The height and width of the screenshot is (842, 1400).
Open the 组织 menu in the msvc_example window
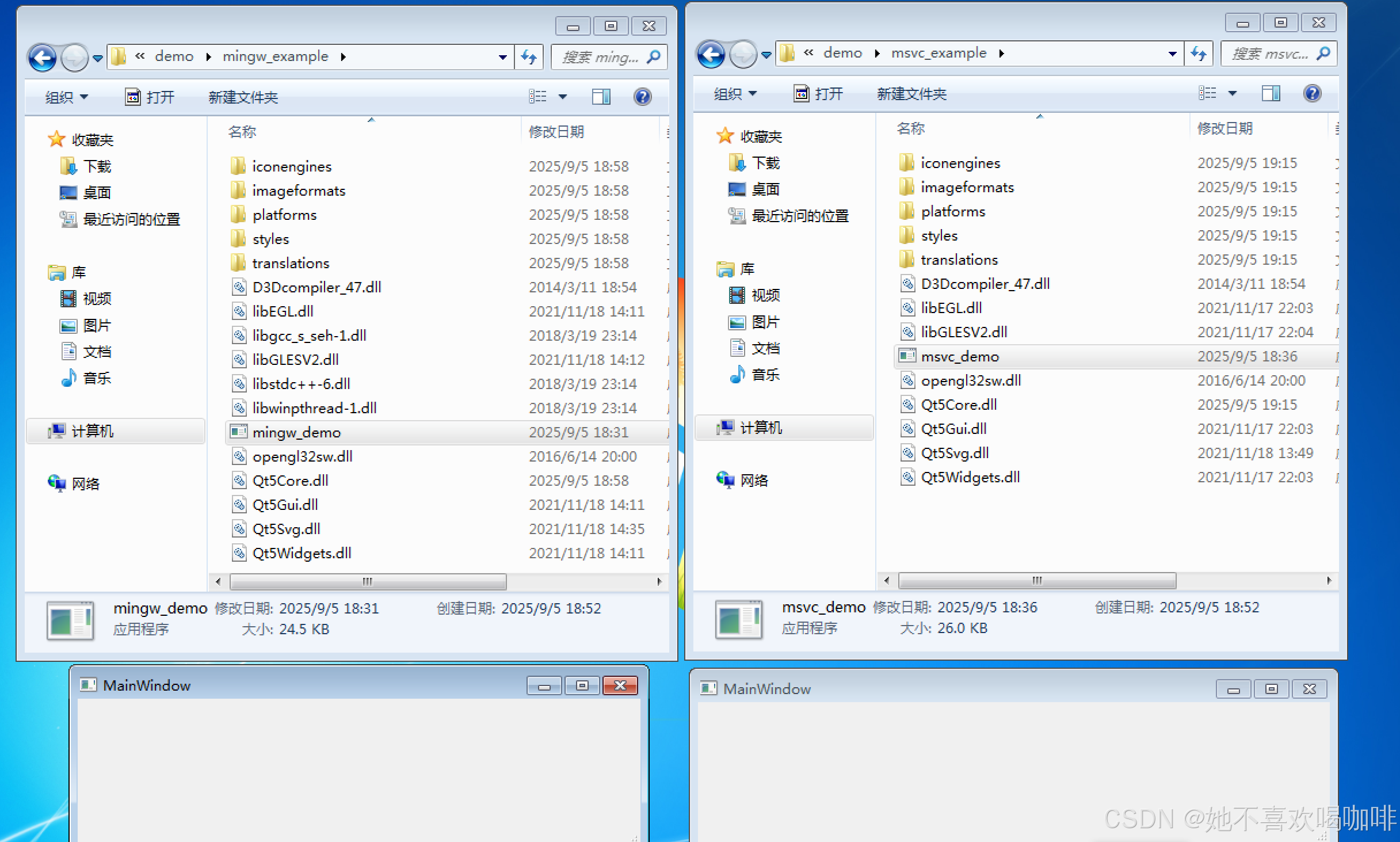click(x=735, y=93)
